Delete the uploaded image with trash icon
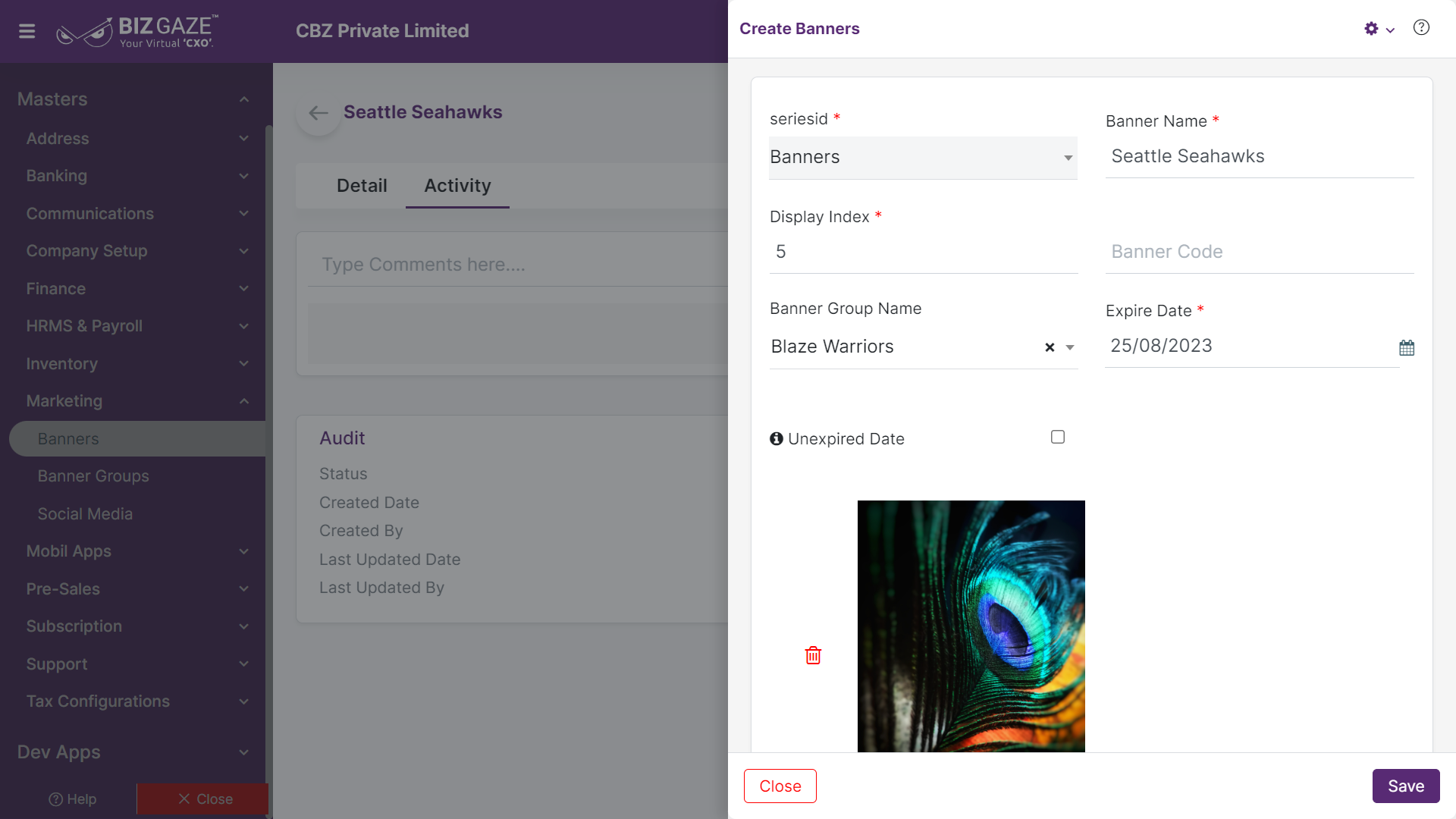Image resolution: width=1456 pixels, height=819 pixels. (x=813, y=655)
